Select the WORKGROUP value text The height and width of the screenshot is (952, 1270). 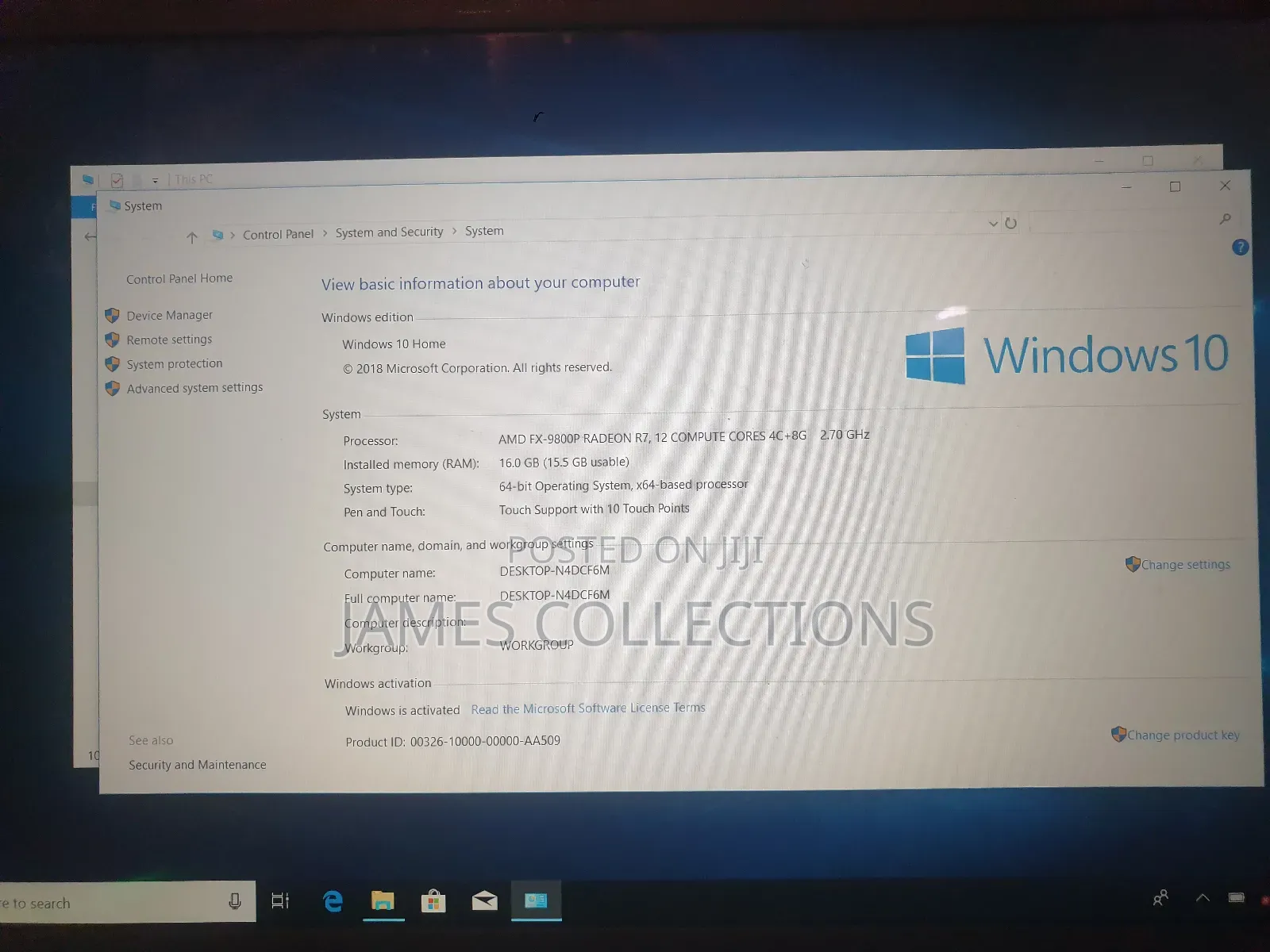[537, 645]
